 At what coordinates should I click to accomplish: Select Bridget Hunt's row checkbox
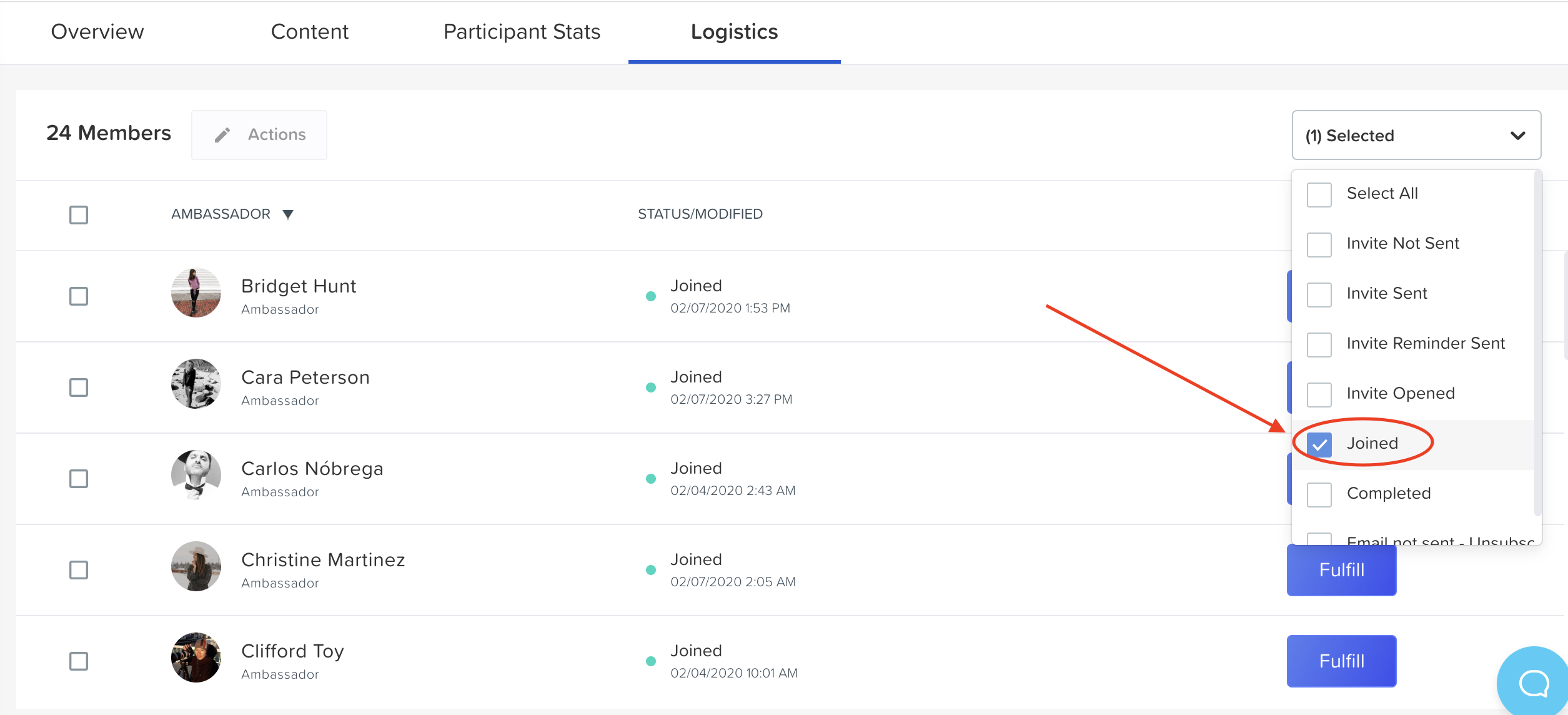click(x=79, y=296)
